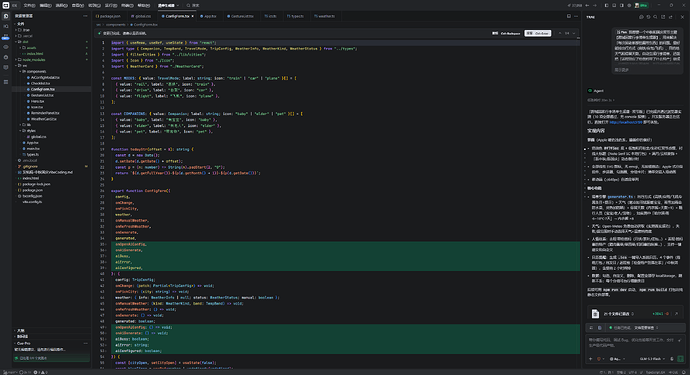Open the explorer panel more-actions ellipsis
The width and height of the screenshot is (690, 375).
85,16
